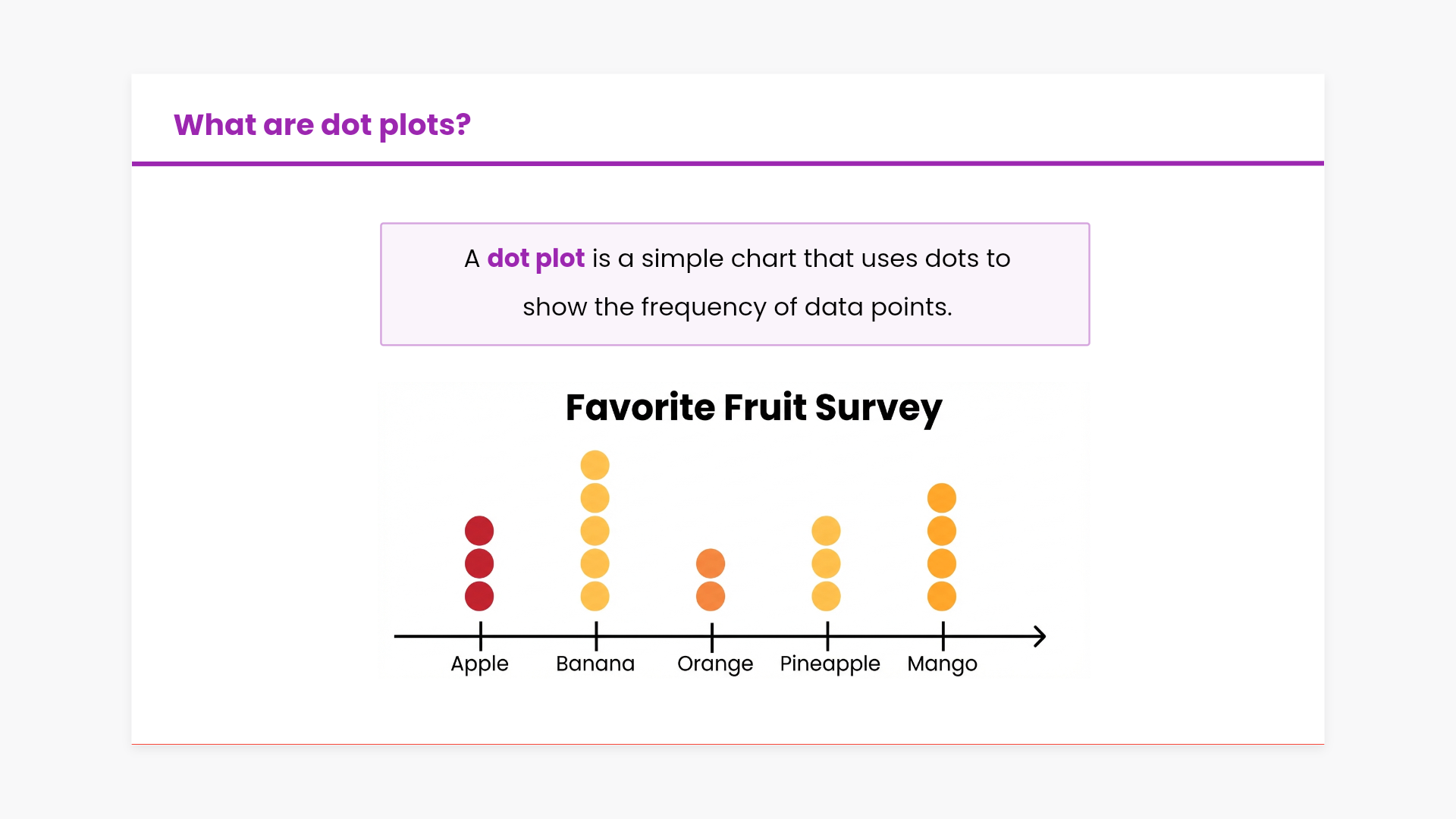Click the topmost red Apple dot
Viewport: 1456px width, 819px height.
[479, 531]
